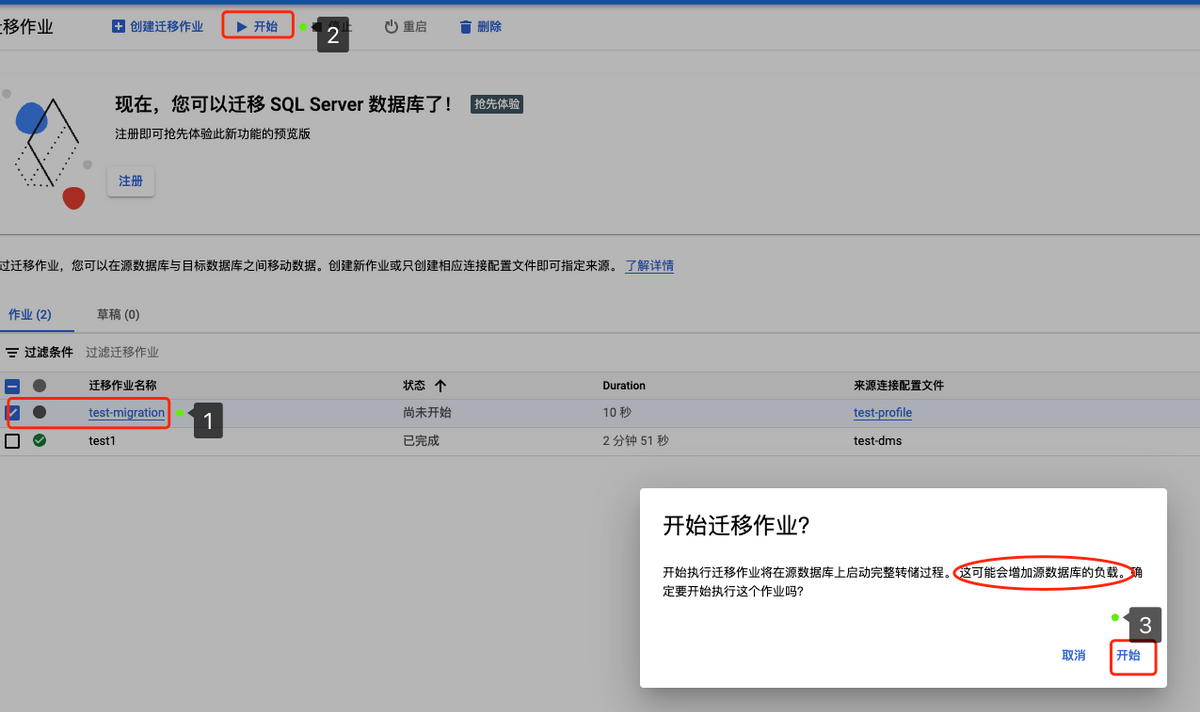
Task: Click the 注册 button to sign up
Action: pos(130,181)
